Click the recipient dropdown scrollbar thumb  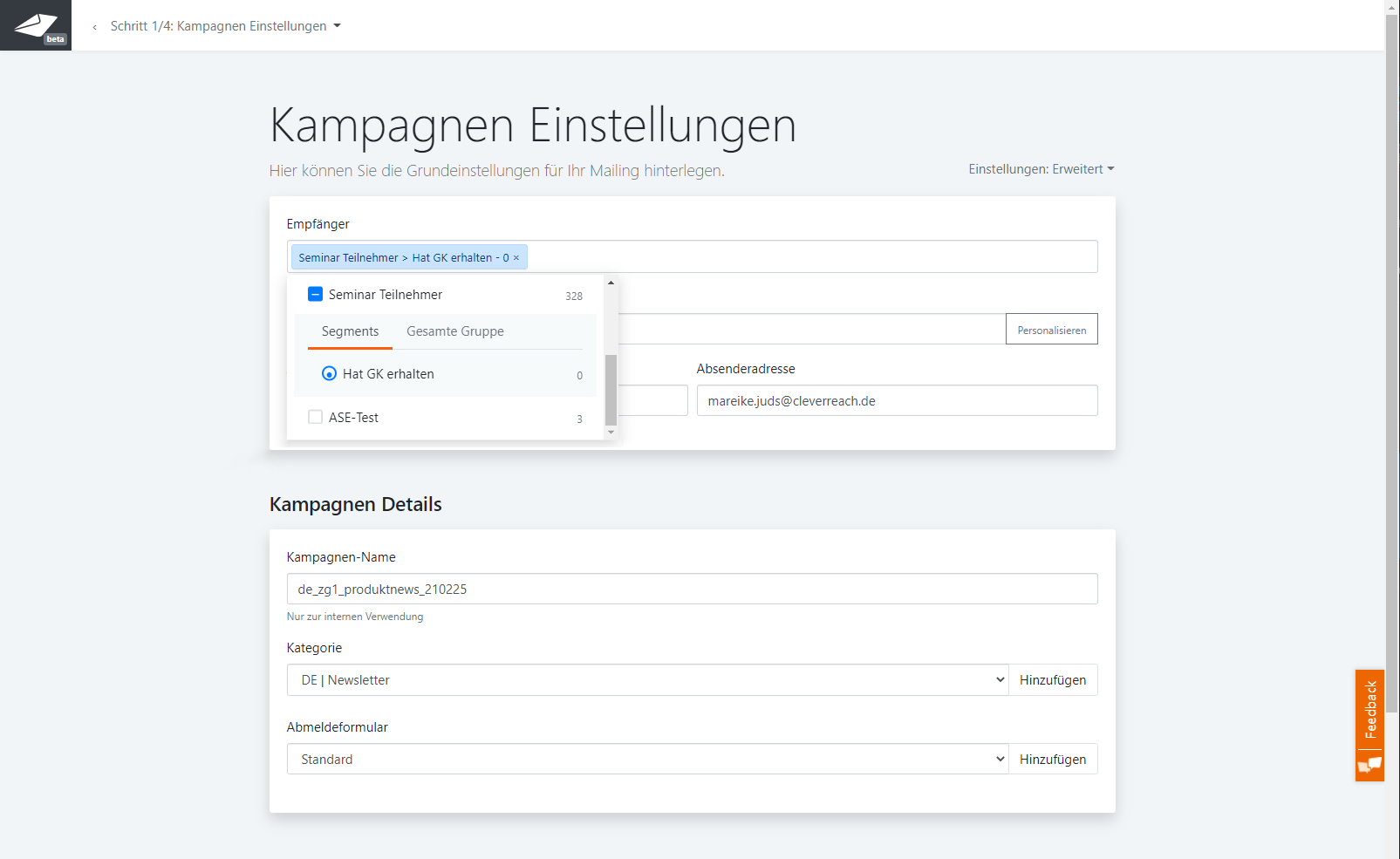[x=611, y=389]
